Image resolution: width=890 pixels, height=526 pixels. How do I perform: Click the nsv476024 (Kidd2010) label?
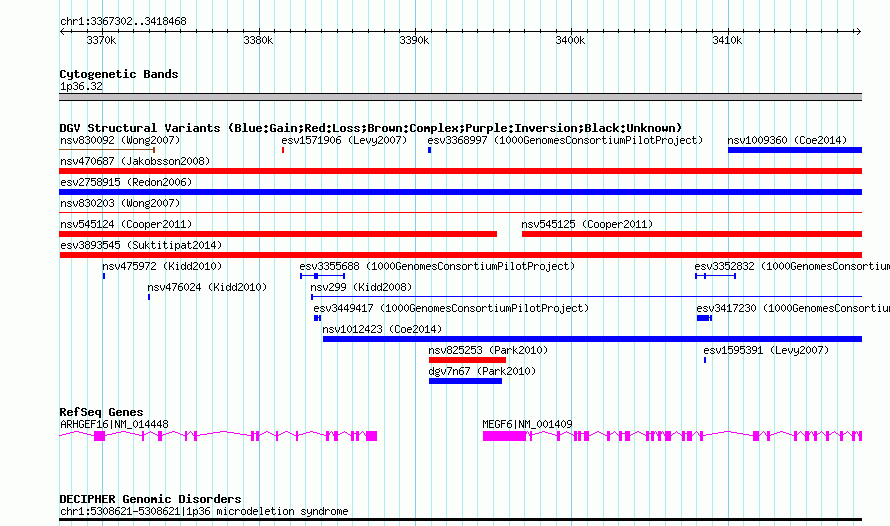207,287
